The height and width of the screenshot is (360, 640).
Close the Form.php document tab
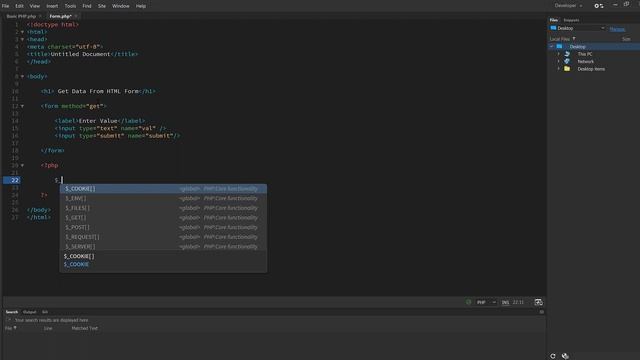[76, 16]
